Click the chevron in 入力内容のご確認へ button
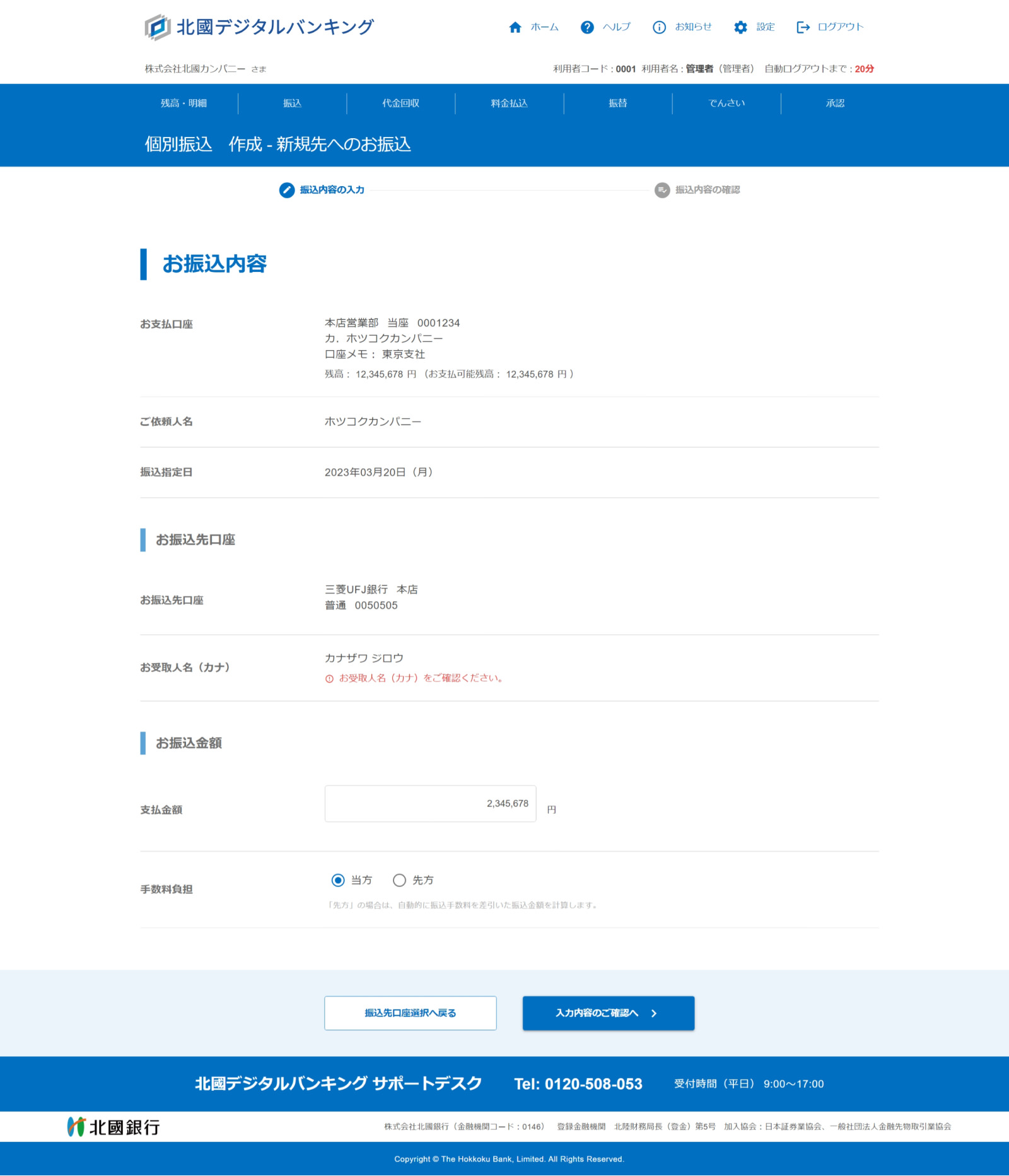This screenshot has width=1009, height=1176. 654,1013
